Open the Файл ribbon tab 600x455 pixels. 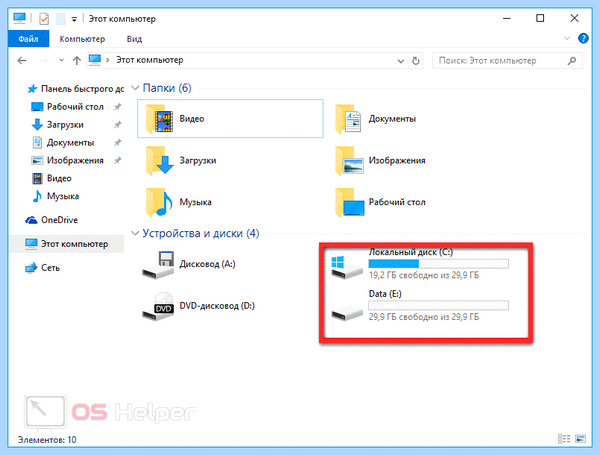28,39
